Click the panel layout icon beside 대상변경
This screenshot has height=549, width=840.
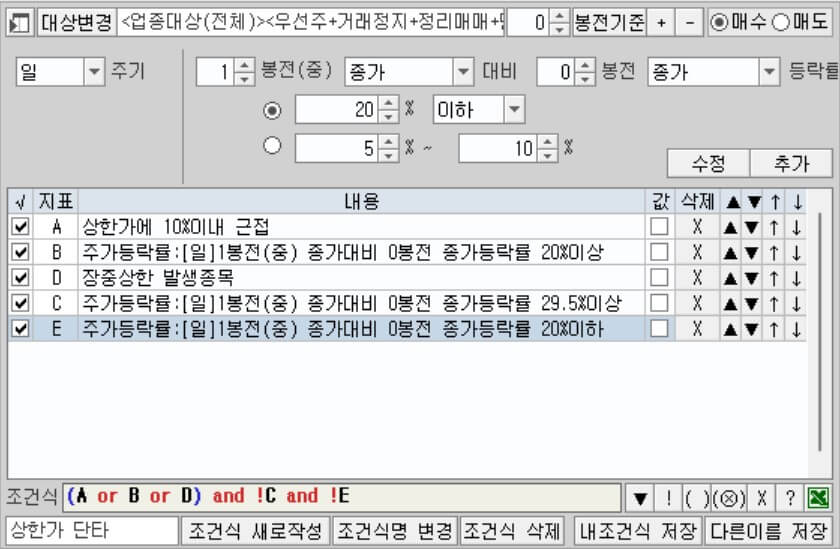coord(20,23)
